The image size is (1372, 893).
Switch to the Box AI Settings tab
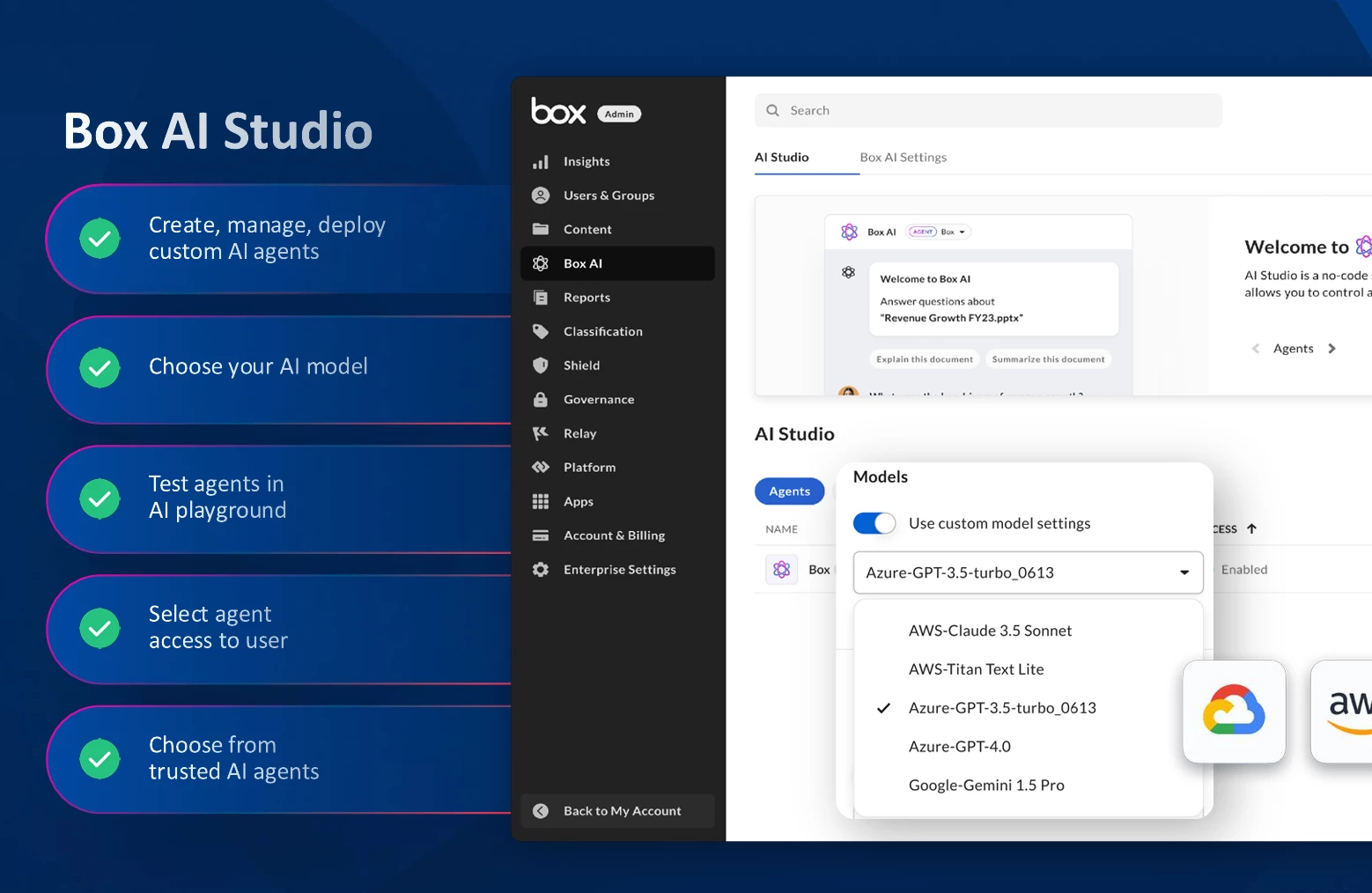[x=904, y=158]
